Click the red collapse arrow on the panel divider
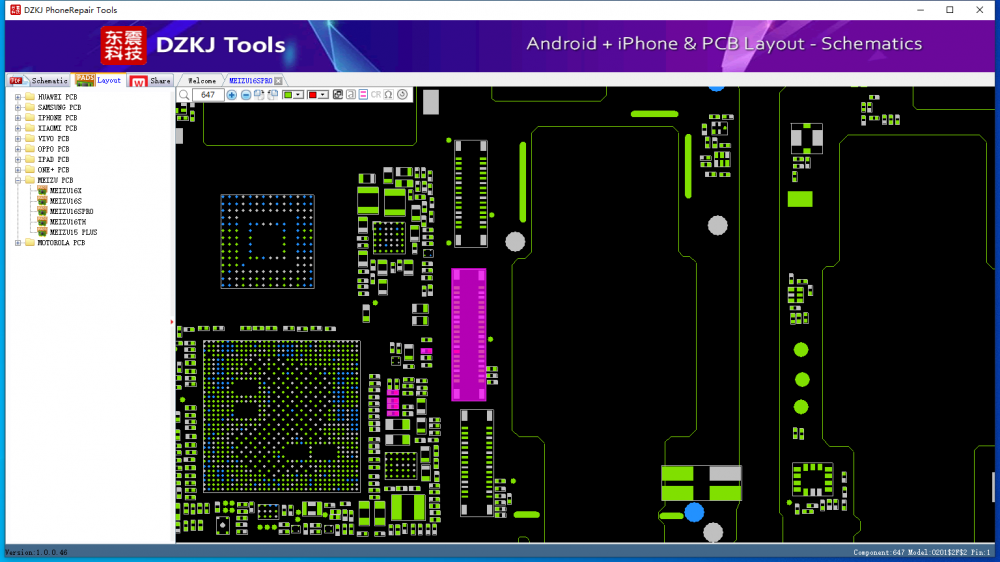This screenshot has width=1000, height=562. [x=172, y=322]
